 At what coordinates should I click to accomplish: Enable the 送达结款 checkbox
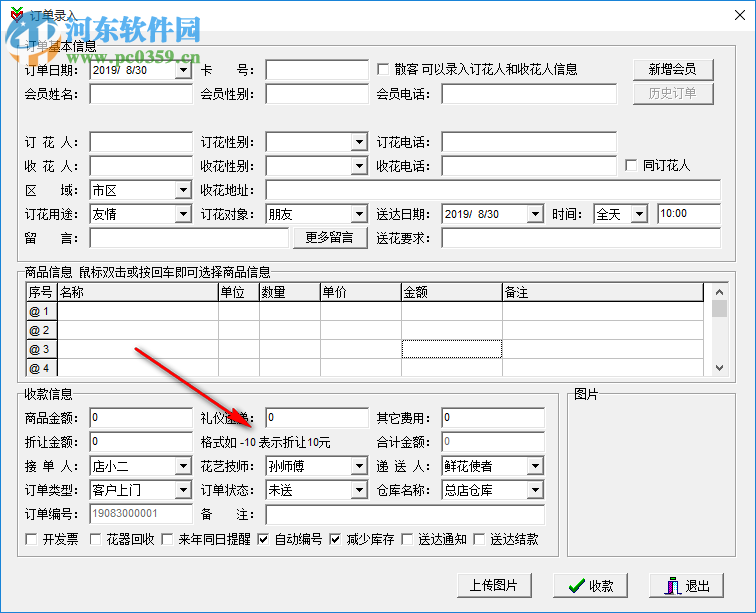[479, 539]
